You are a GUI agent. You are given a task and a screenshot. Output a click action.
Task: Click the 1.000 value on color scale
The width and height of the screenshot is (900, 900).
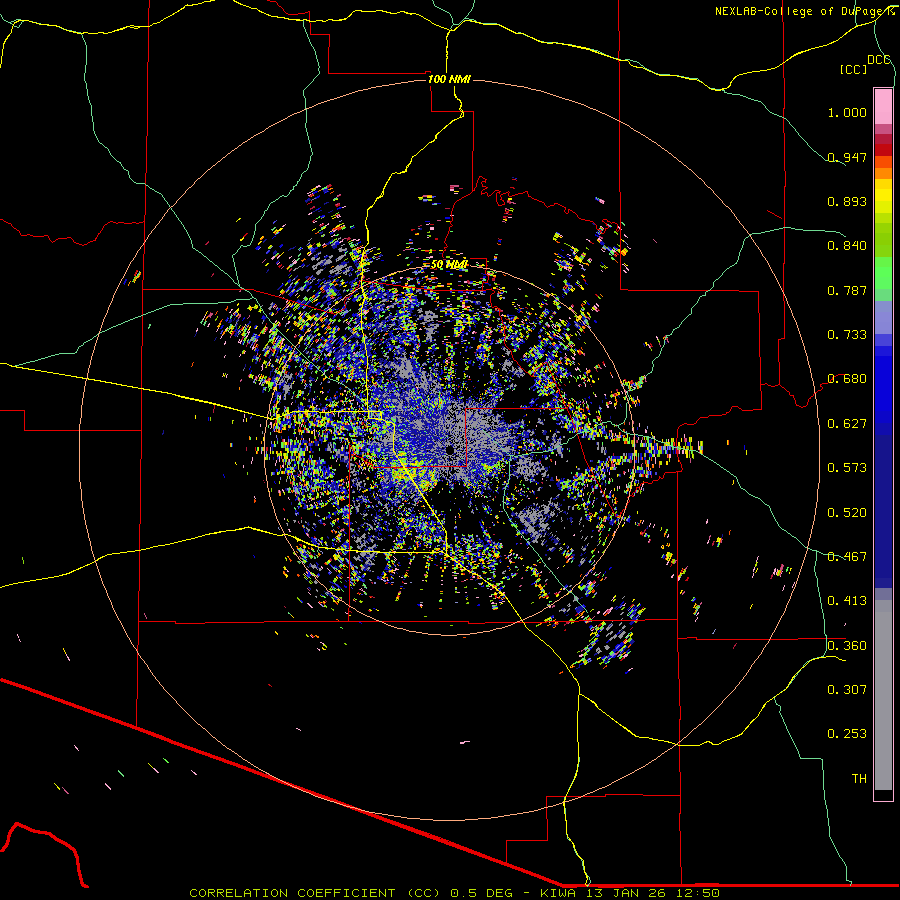(847, 112)
